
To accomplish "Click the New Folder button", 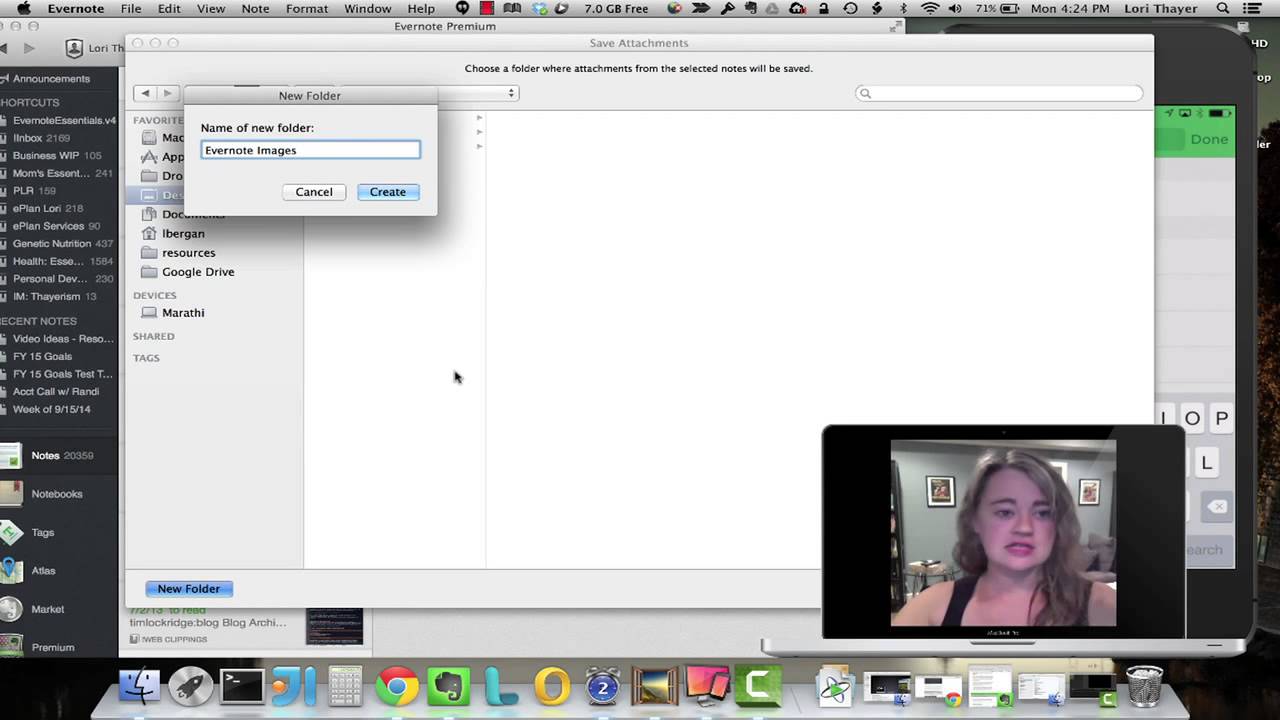I will (x=189, y=589).
